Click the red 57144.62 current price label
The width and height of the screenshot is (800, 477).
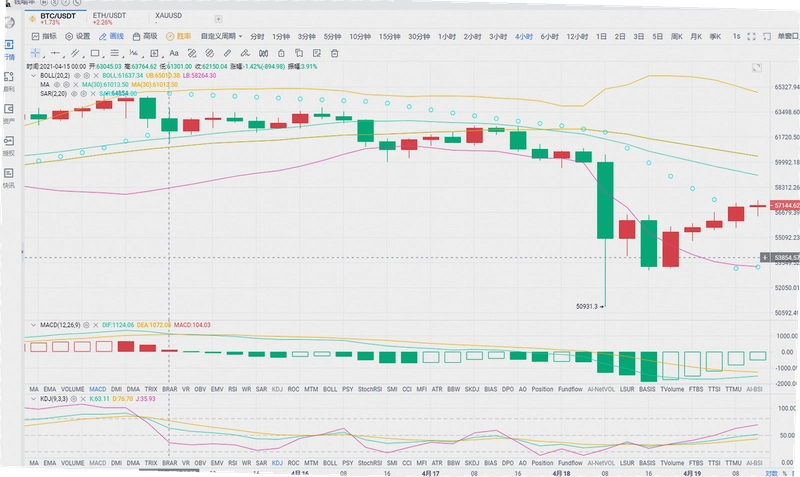click(785, 206)
